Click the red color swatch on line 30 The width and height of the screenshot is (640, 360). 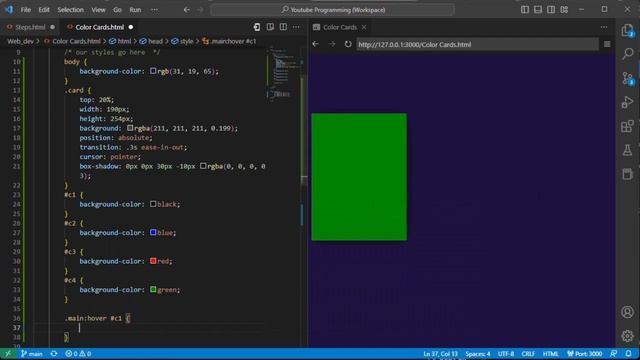coord(153,261)
